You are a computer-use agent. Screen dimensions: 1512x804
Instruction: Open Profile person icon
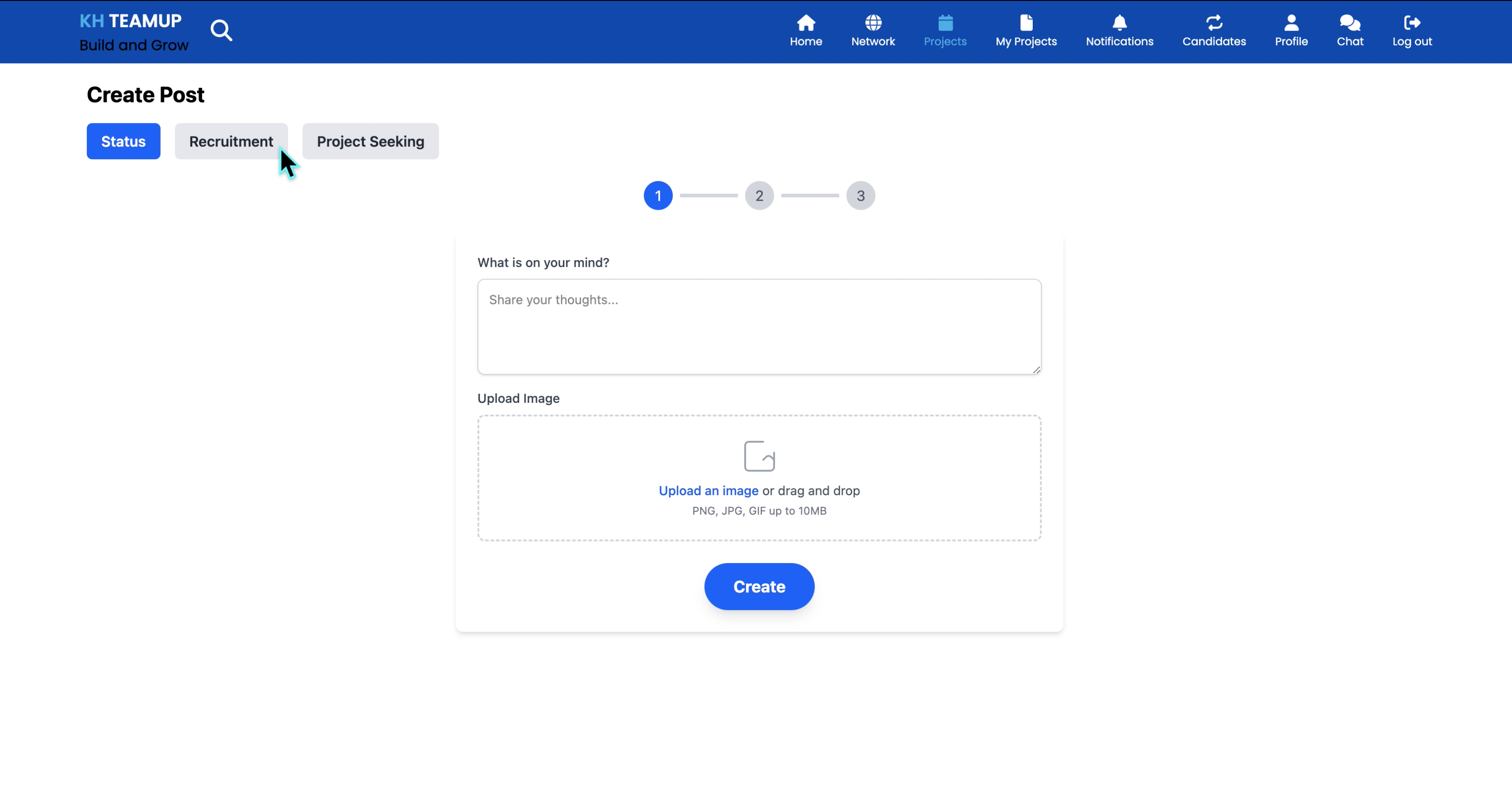(x=1291, y=23)
